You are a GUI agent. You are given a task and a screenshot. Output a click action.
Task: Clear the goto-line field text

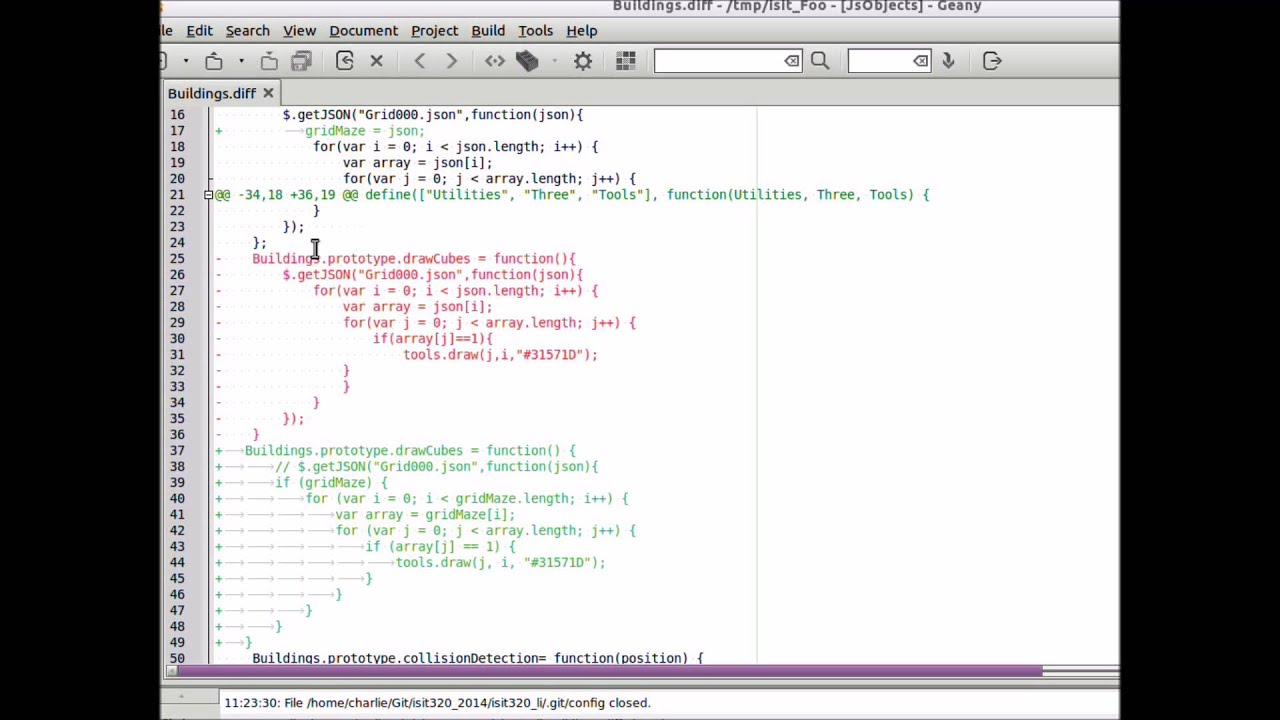(920, 62)
